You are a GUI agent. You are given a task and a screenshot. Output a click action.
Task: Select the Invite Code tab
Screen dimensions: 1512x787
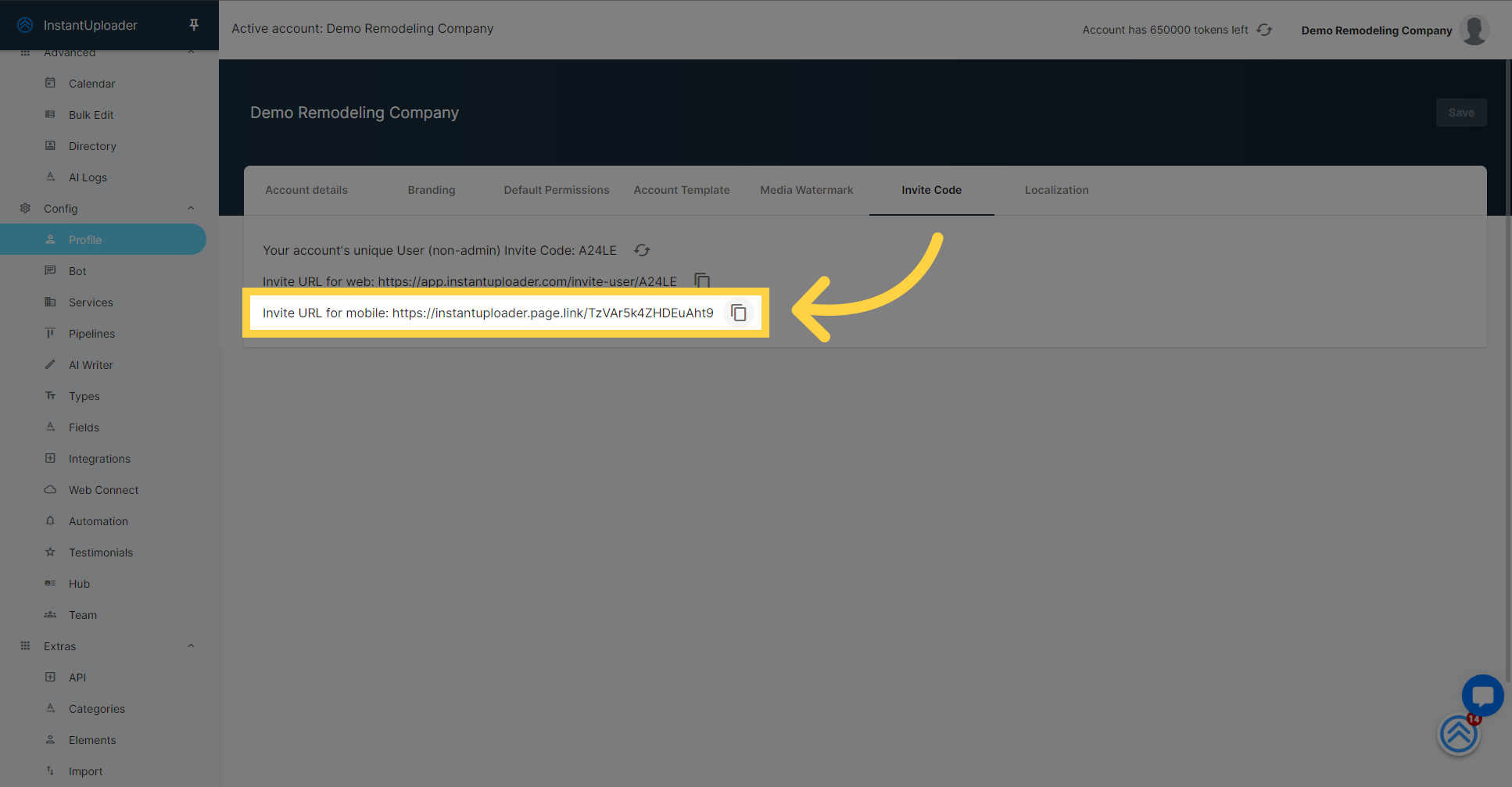pos(932,190)
